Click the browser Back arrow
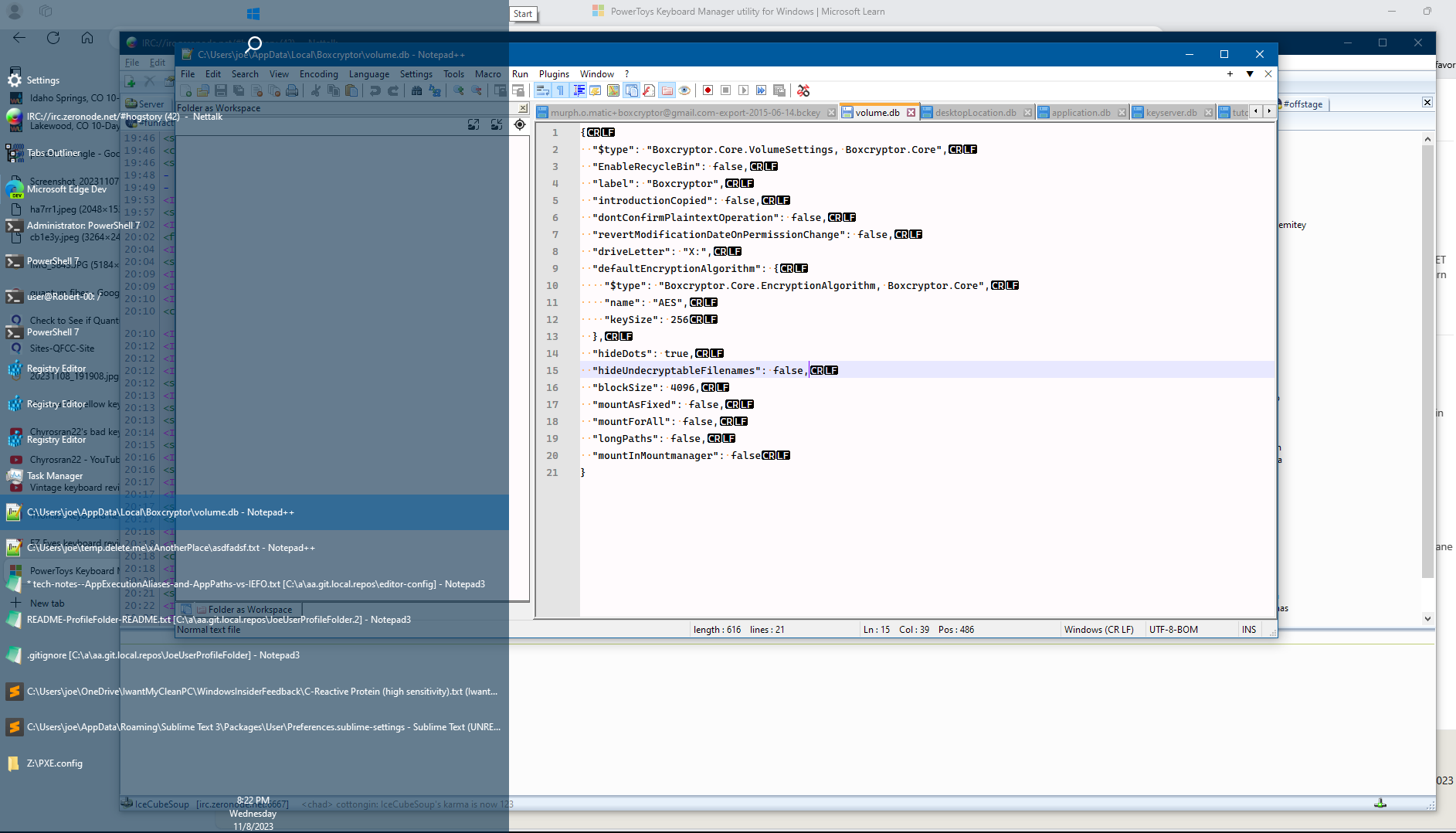The image size is (1456, 833). [x=19, y=38]
